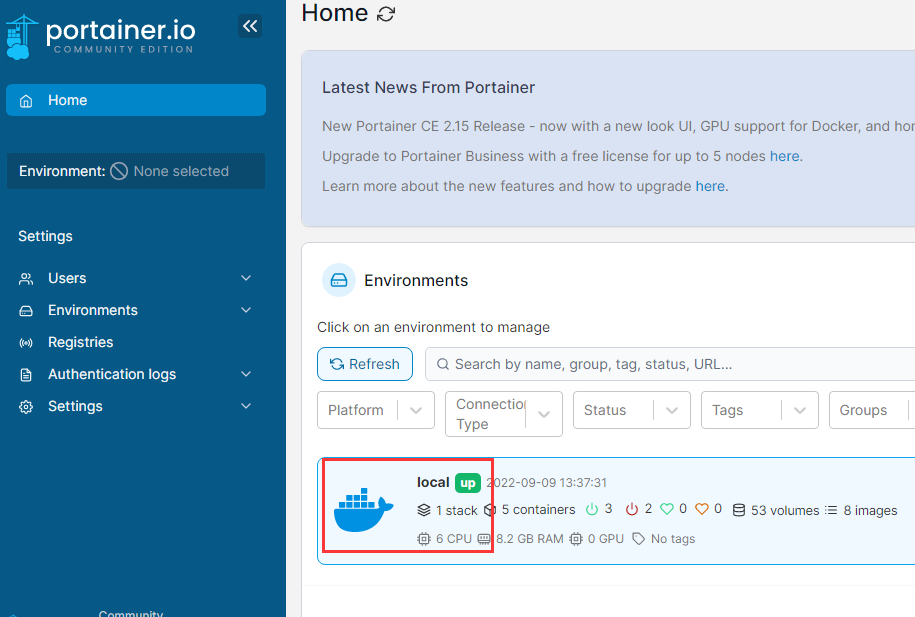
Task: Click the RAM memory icon
Action: 484,539
